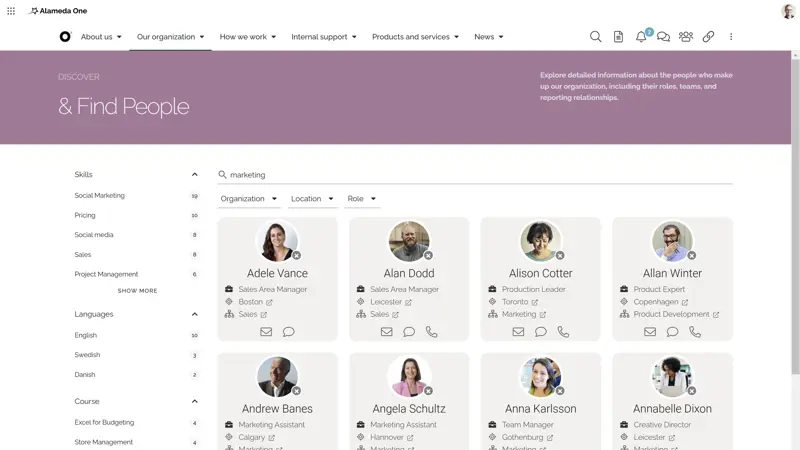Open Alan Dodd profile photo
Image resolution: width=800 pixels, height=450 pixels.
(409, 242)
